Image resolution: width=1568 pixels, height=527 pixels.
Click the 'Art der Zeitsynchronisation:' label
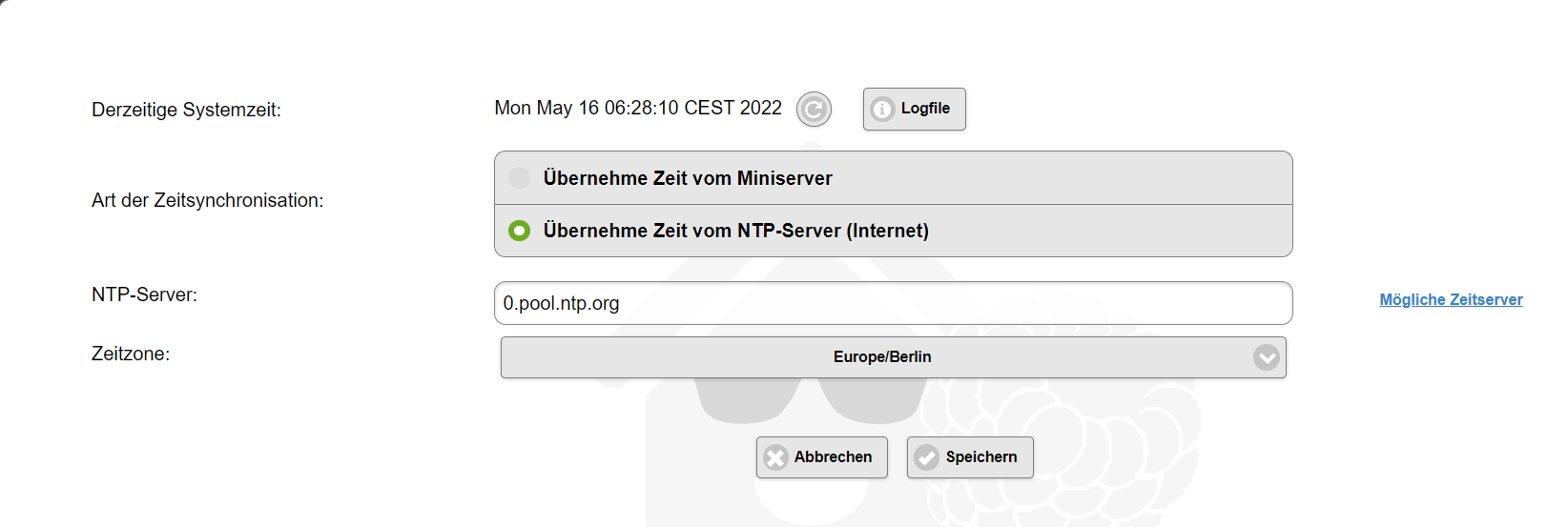207,200
